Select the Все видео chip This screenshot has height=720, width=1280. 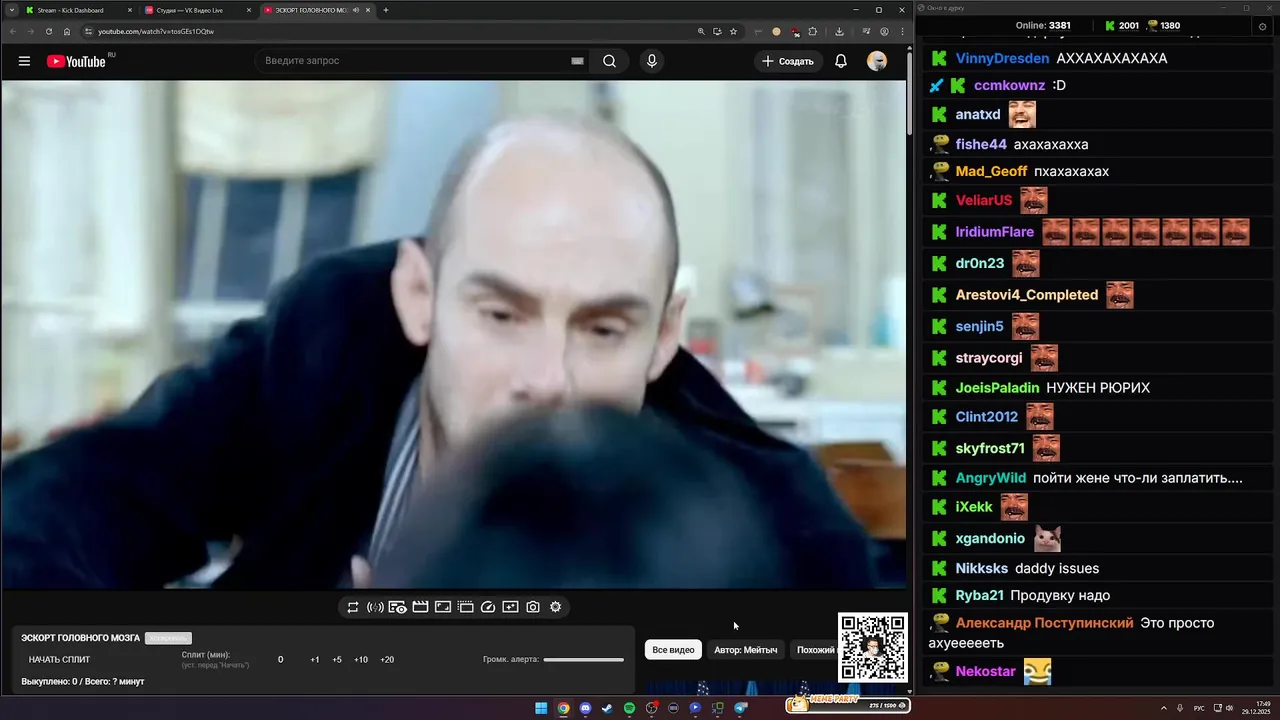[673, 650]
